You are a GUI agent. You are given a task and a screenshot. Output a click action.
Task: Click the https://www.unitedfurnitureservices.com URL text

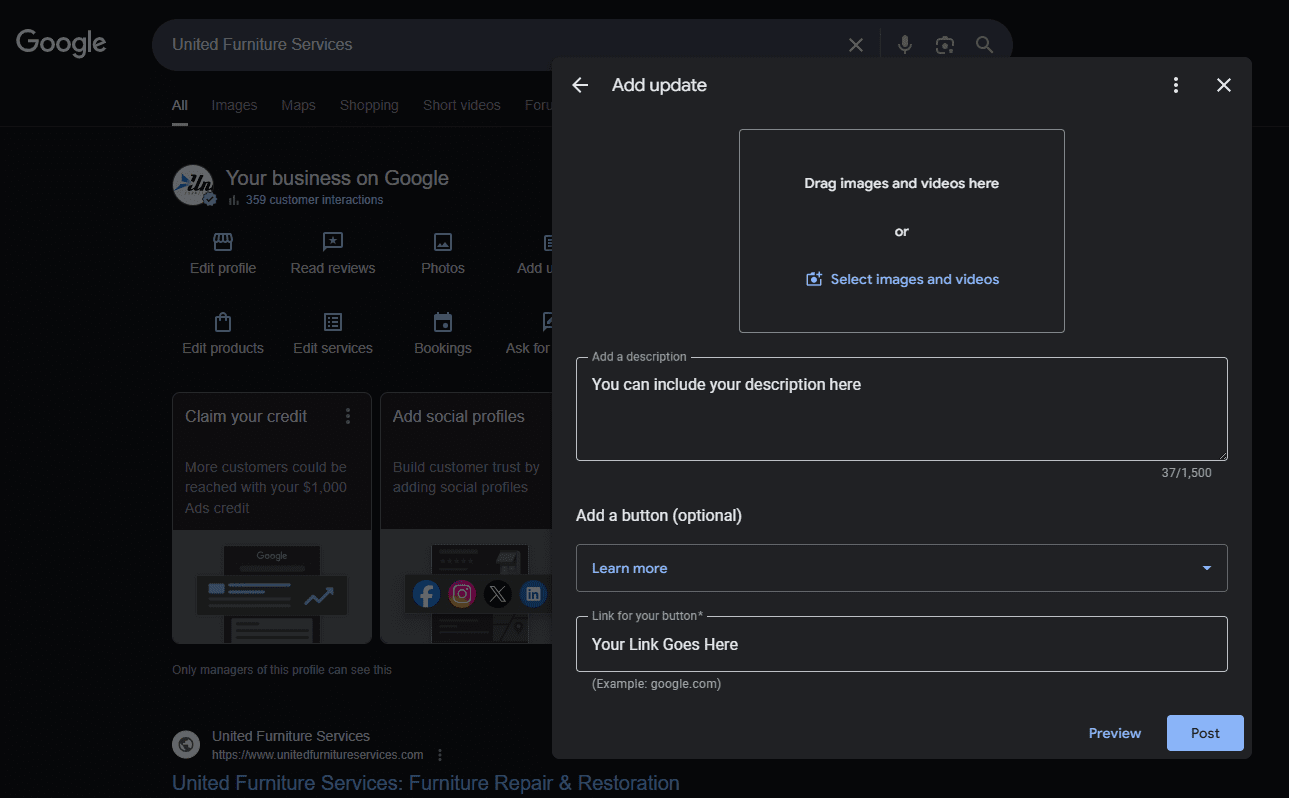coord(317,755)
